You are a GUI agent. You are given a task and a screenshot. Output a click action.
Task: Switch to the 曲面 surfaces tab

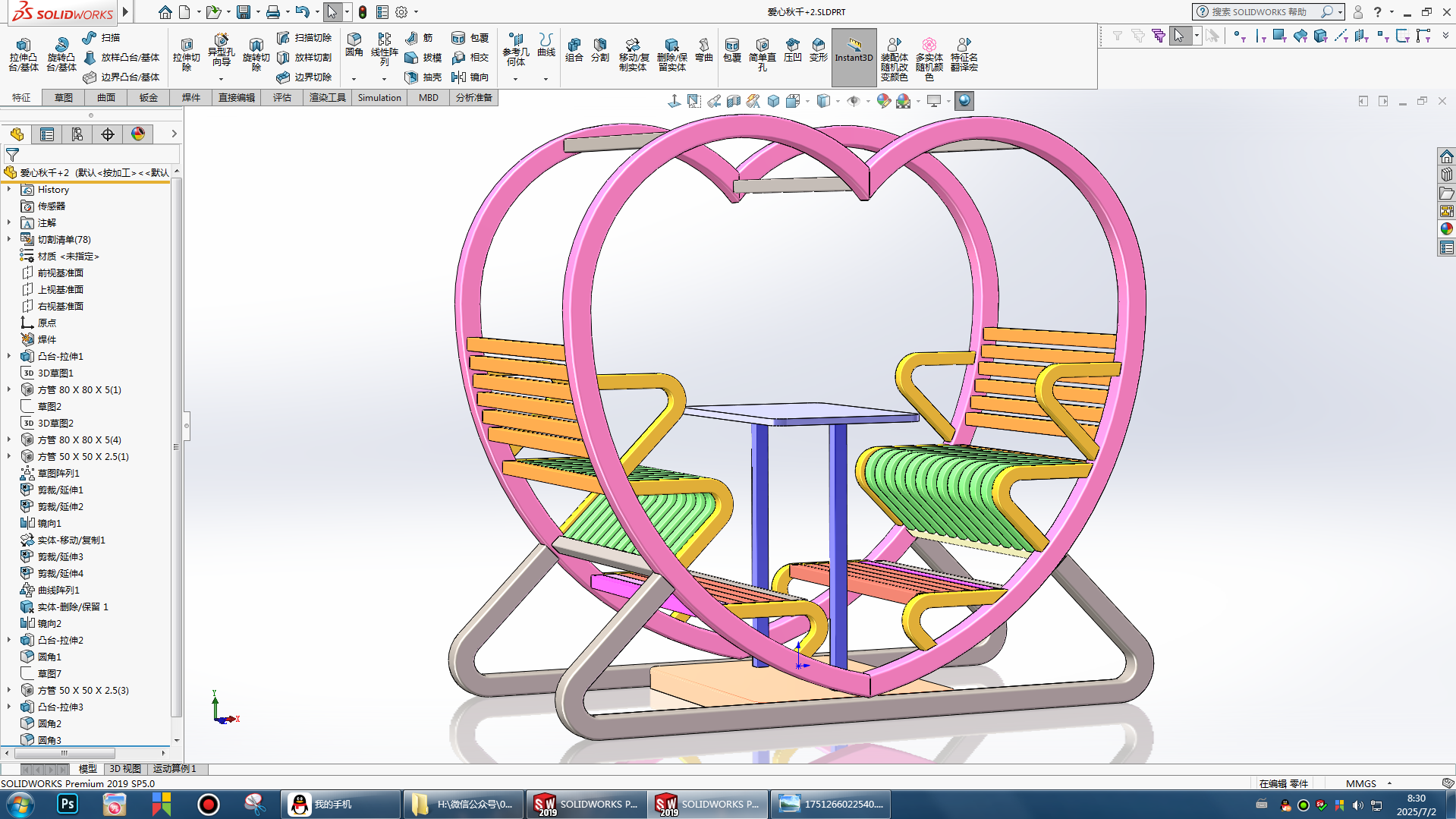(x=106, y=98)
